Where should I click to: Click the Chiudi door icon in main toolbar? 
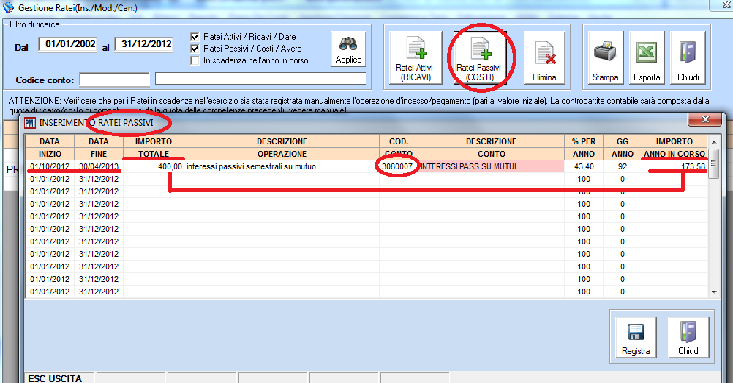[x=688, y=51]
